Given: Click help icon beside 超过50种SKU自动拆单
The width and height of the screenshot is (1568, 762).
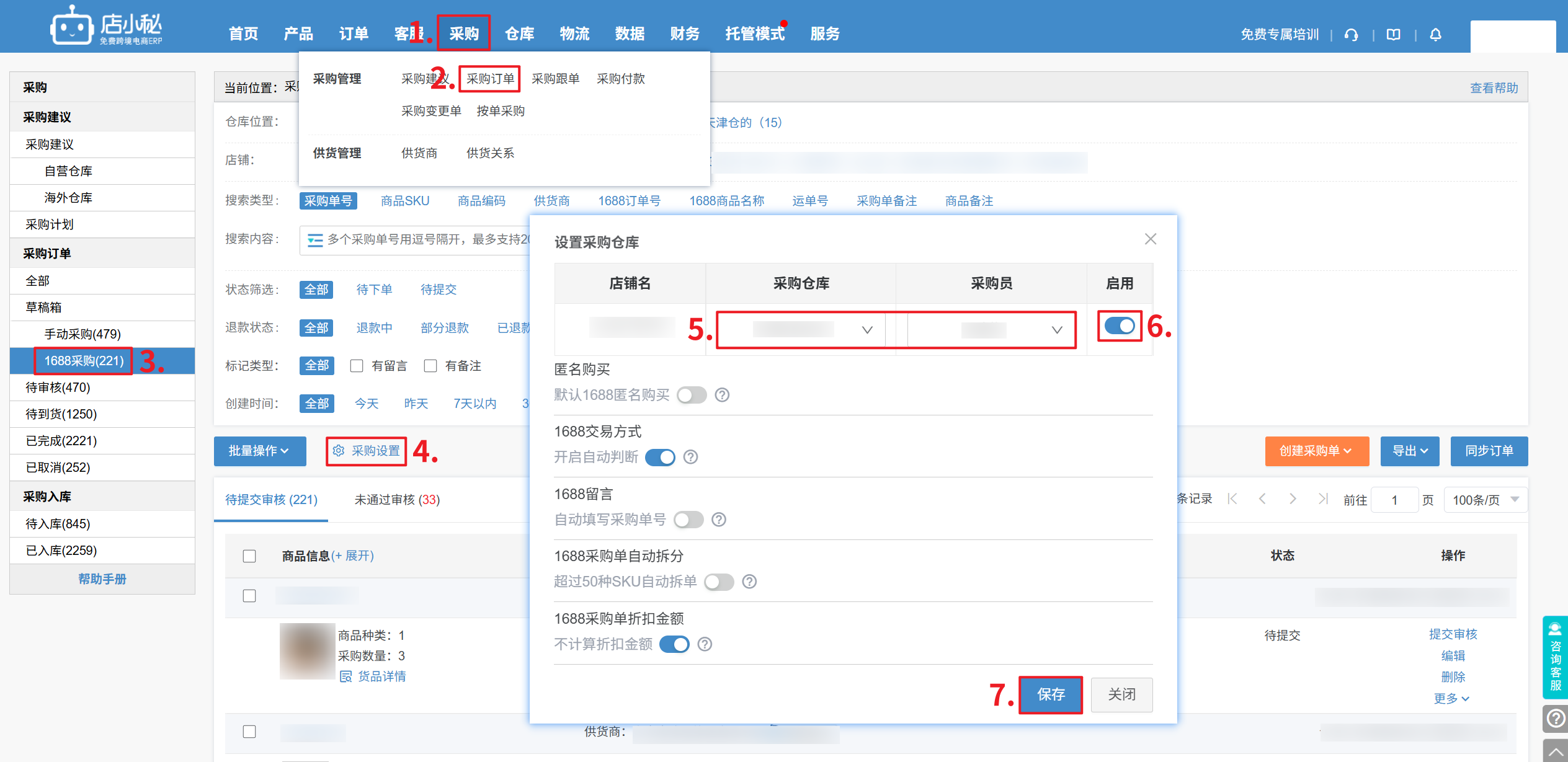Looking at the screenshot, I should 749,582.
